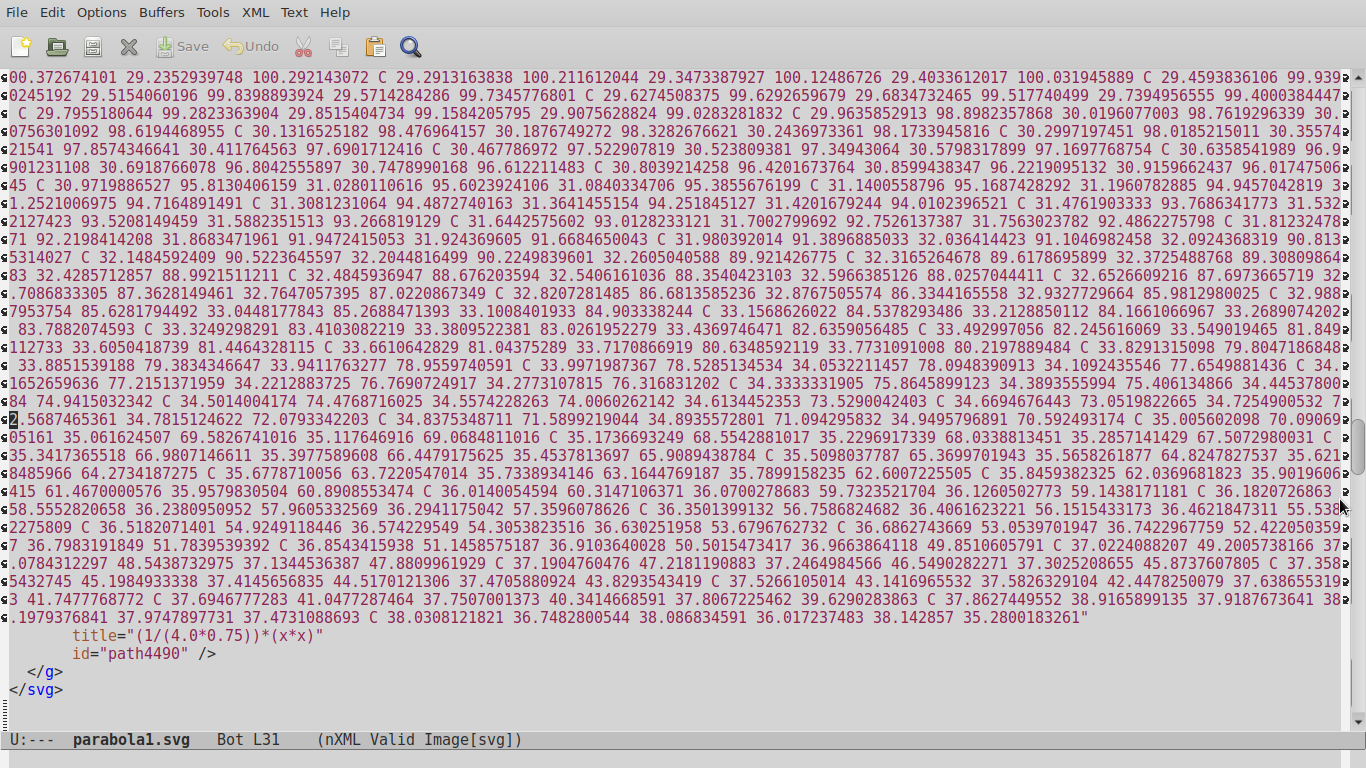Undo the last change
The image size is (1366, 768).
pos(251,47)
